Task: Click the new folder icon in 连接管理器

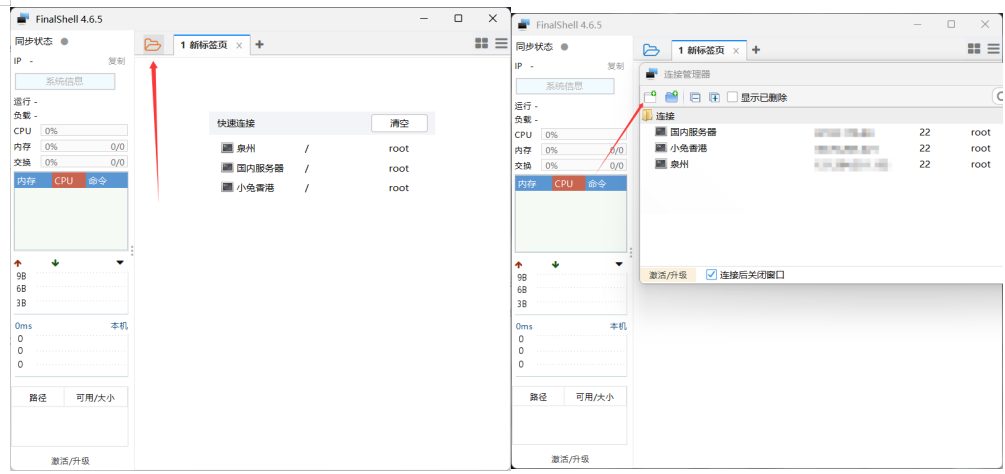Action: (x=672, y=97)
